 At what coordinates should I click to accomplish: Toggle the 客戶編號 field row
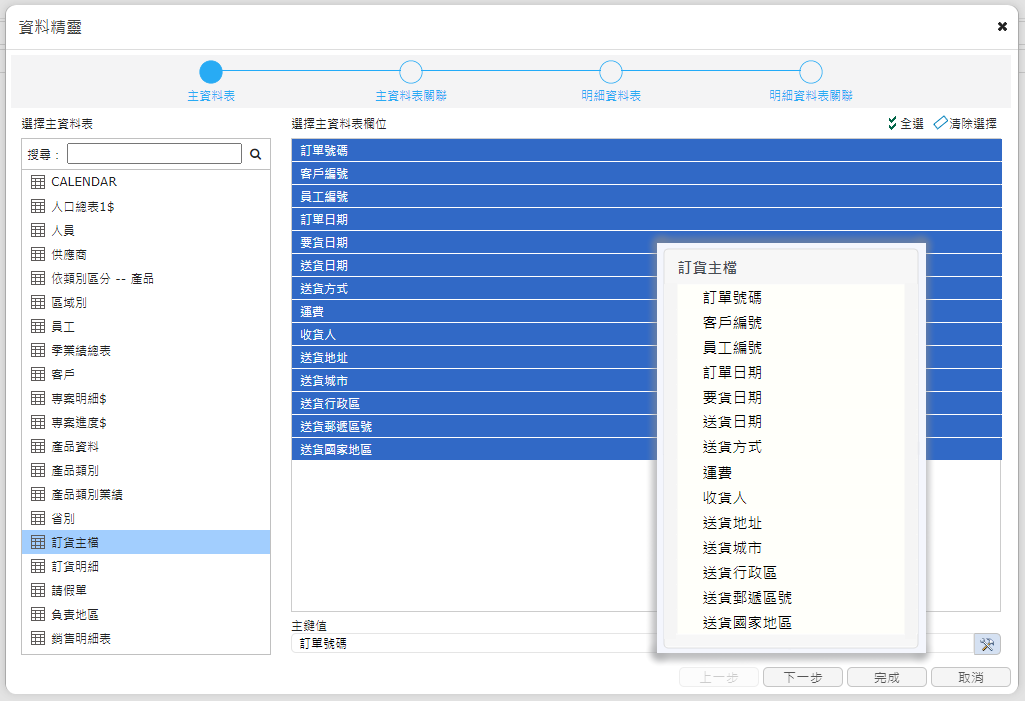click(x=646, y=173)
